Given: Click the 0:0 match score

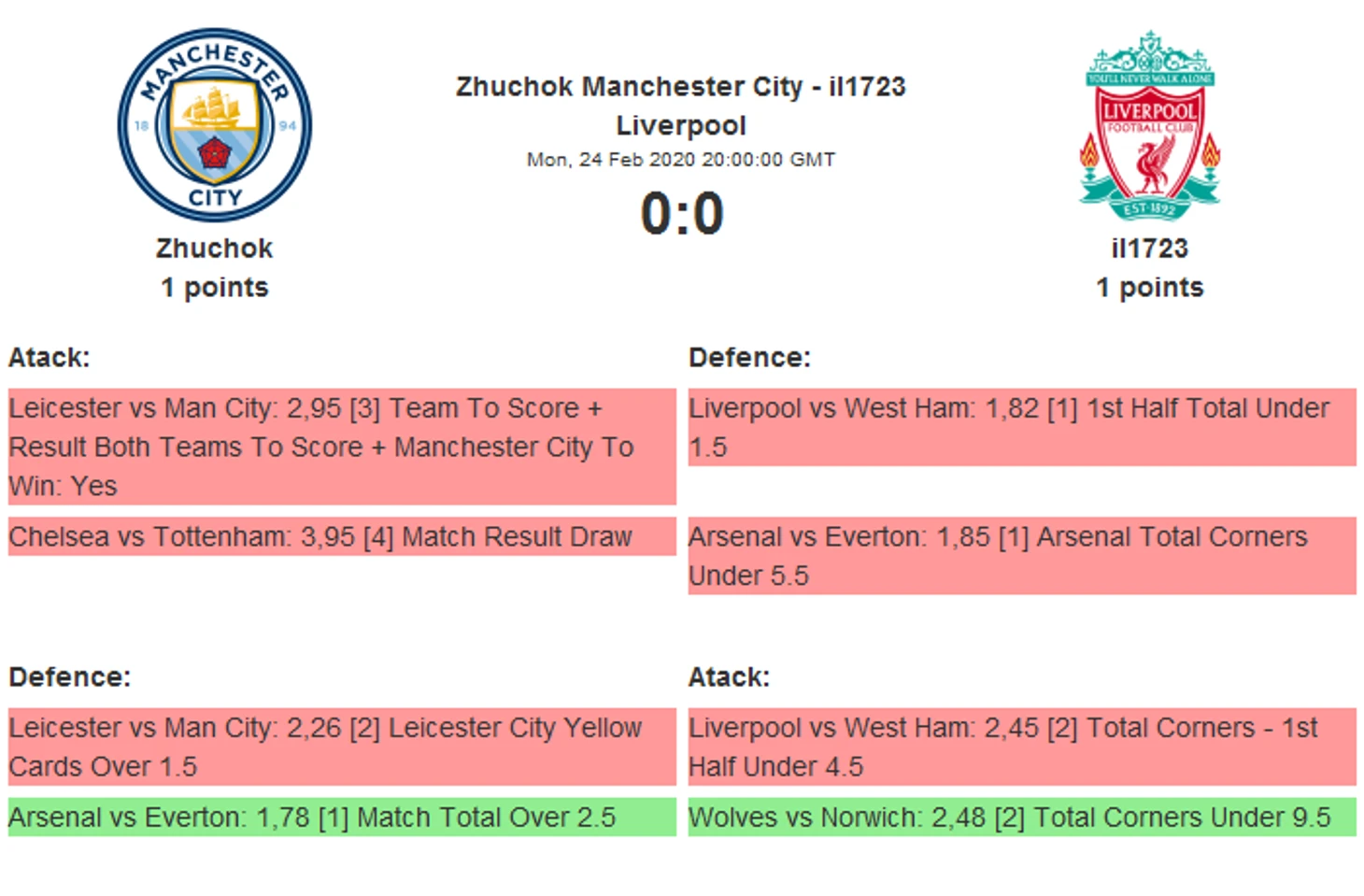Looking at the screenshot, I should [x=682, y=213].
